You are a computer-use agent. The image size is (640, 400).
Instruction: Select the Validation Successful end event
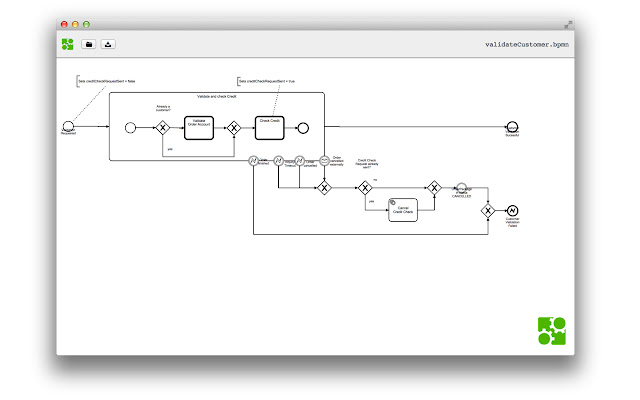pos(512,127)
